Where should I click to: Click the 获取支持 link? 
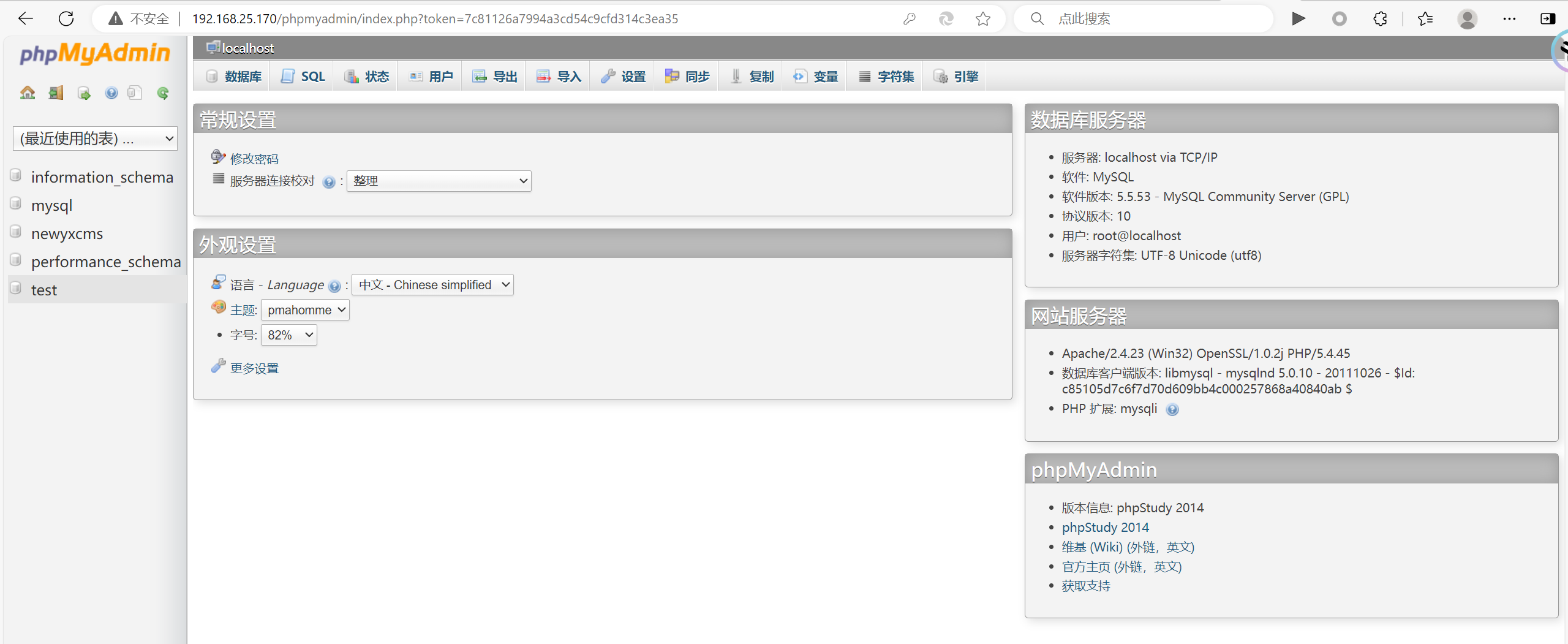coord(1086,586)
